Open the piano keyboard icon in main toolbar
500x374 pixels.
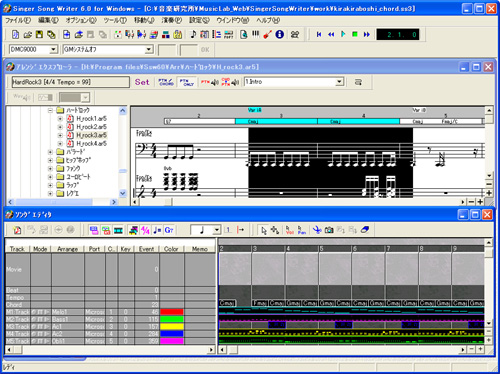(x=256, y=34)
